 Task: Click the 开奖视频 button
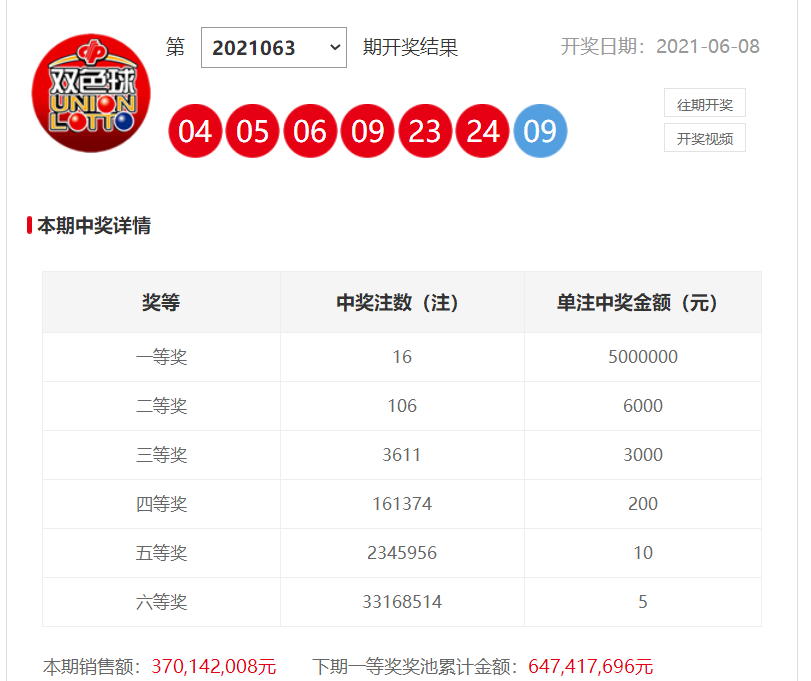pos(704,138)
